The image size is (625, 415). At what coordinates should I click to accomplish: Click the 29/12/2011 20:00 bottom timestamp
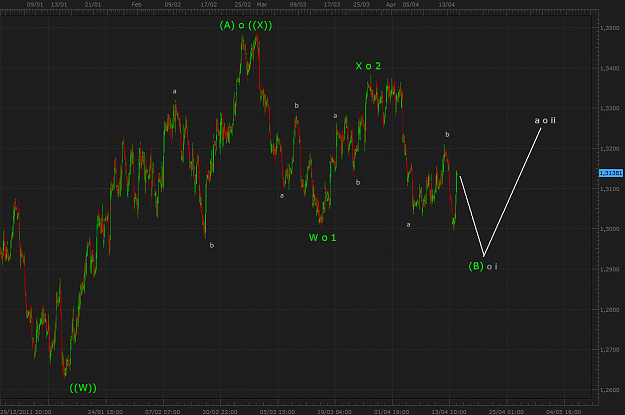tap(26, 411)
